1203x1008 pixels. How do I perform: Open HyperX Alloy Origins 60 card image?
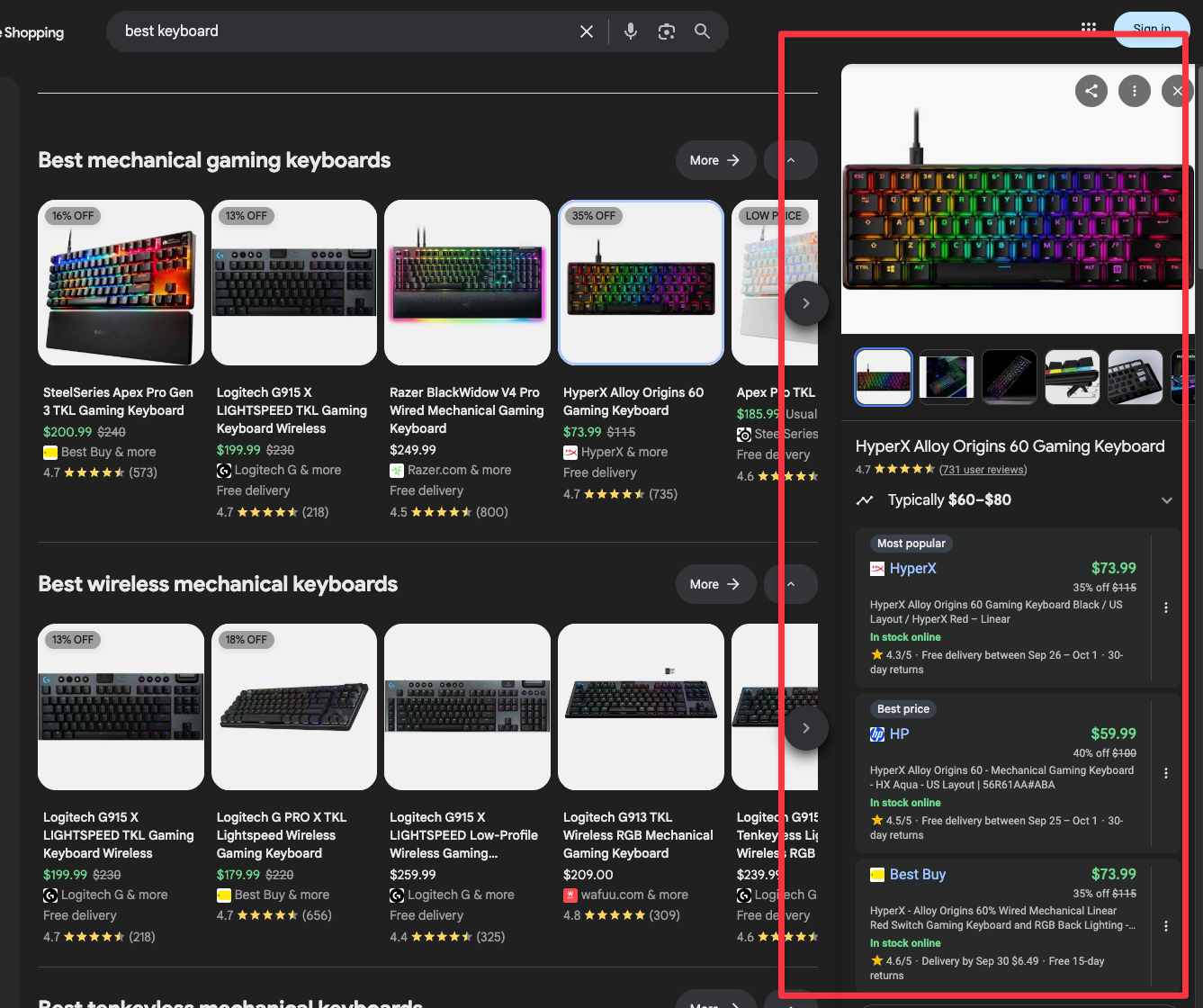coord(641,283)
